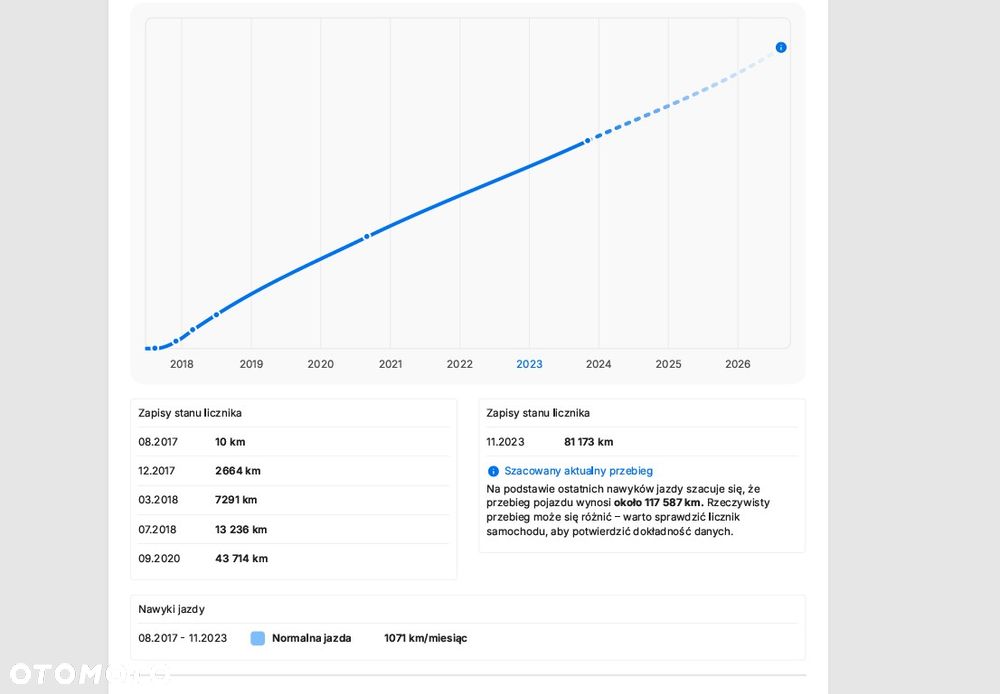Select the 13 236 km odometer reading

[x=241, y=529]
